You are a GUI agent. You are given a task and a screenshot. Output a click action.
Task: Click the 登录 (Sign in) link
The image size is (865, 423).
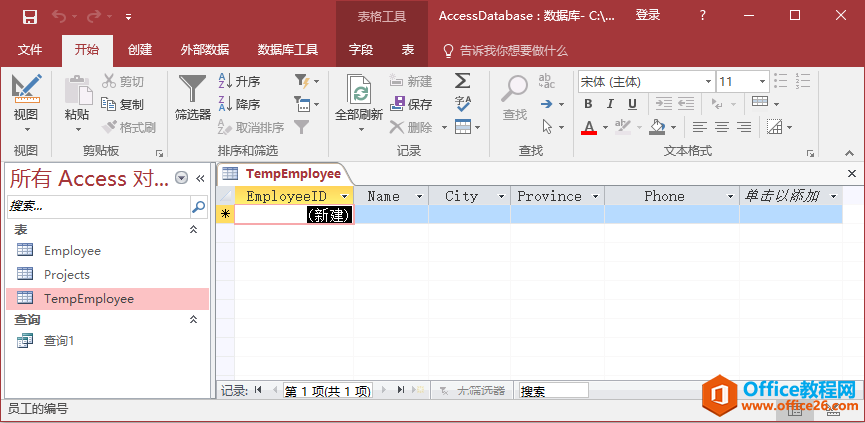pyautogui.click(x=648, y=16)
